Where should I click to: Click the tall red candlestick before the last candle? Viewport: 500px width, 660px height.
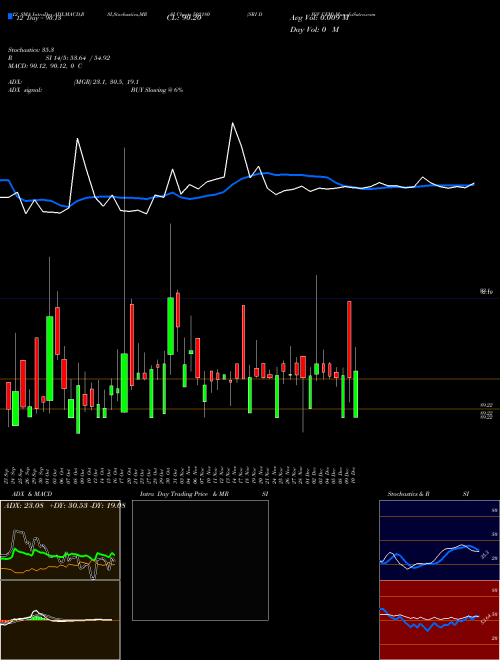point(349,339)
